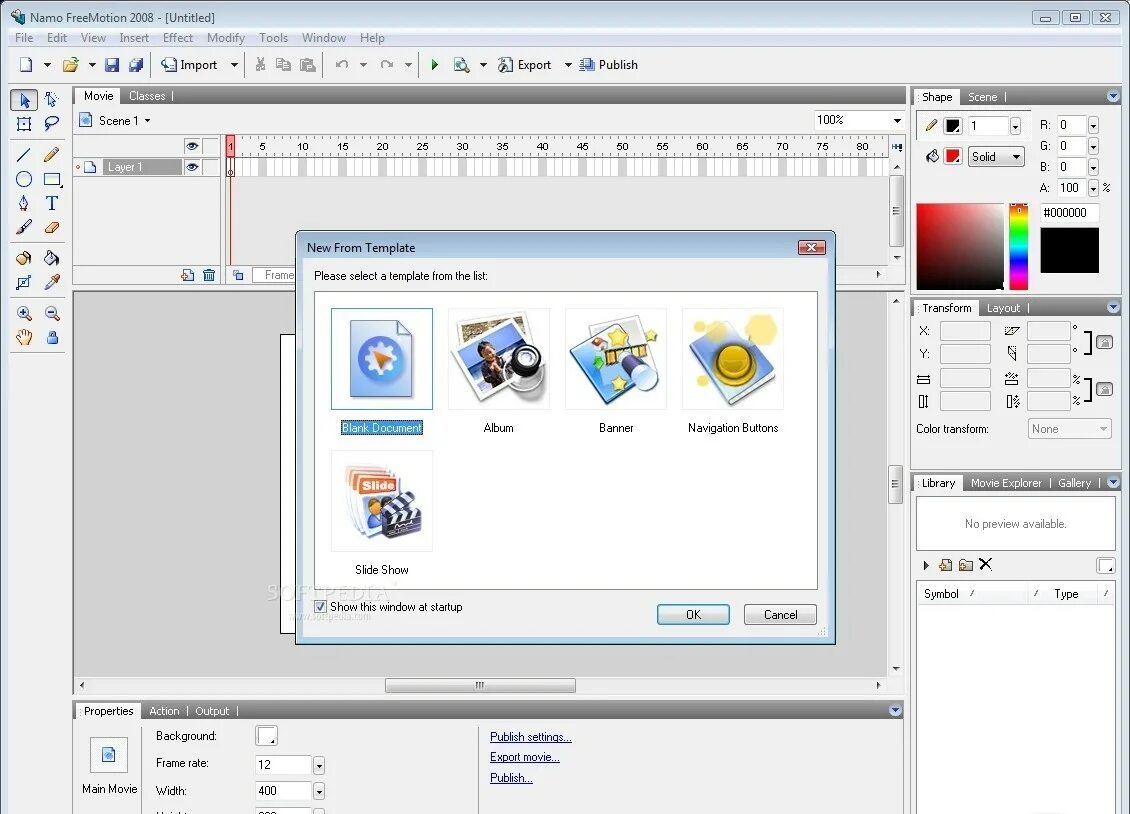Select the Hand tool

tap(24, 337)
